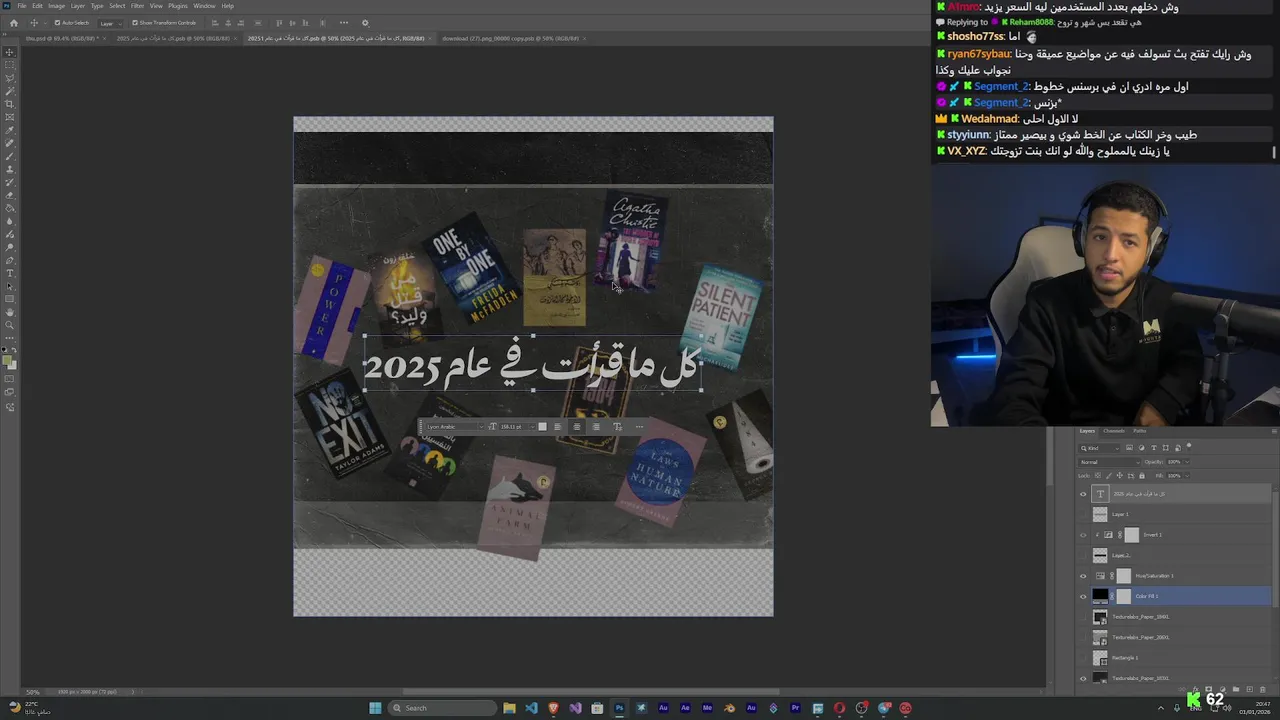Select the Eyedropper tool
This screenshot has height=720, width=1280.
point(9,130)
